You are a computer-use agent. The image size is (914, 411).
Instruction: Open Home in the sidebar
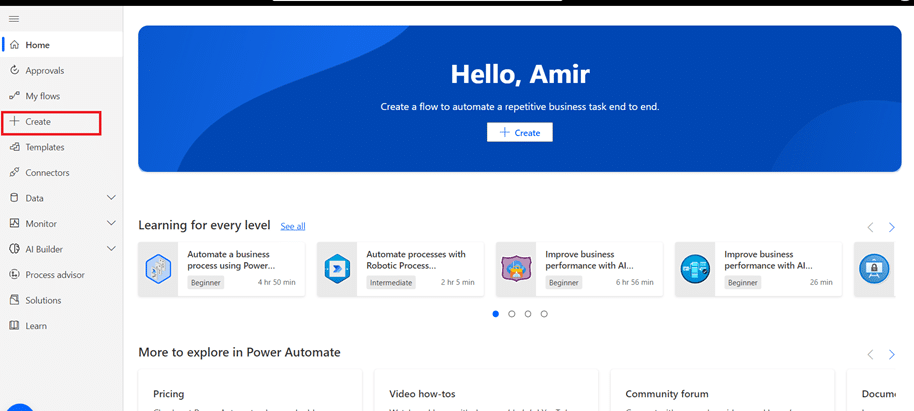point(61,45)
